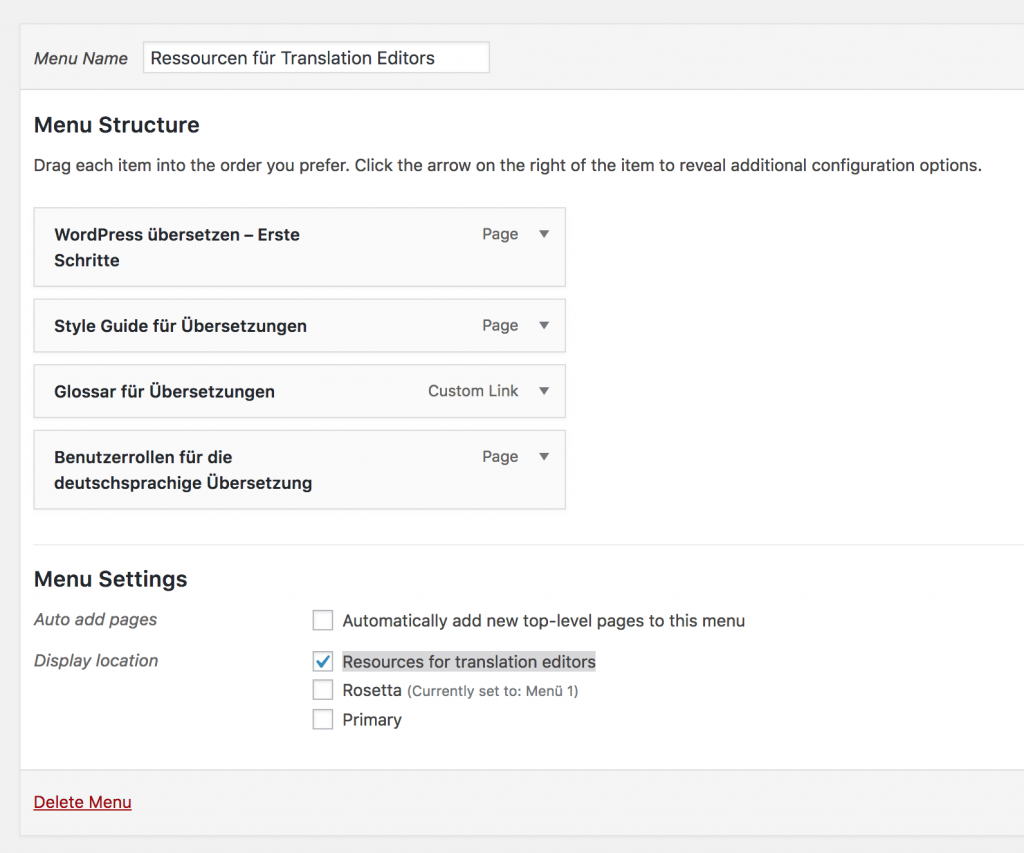Screen dimensions: 1024x853
Task: Enable automatically add new top-level pages
Action: point(323,621)
